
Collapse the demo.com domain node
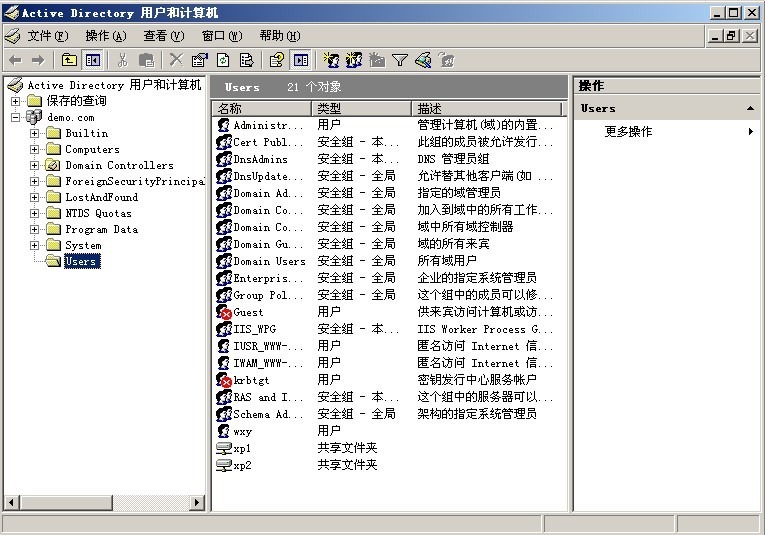coord(16,118)
